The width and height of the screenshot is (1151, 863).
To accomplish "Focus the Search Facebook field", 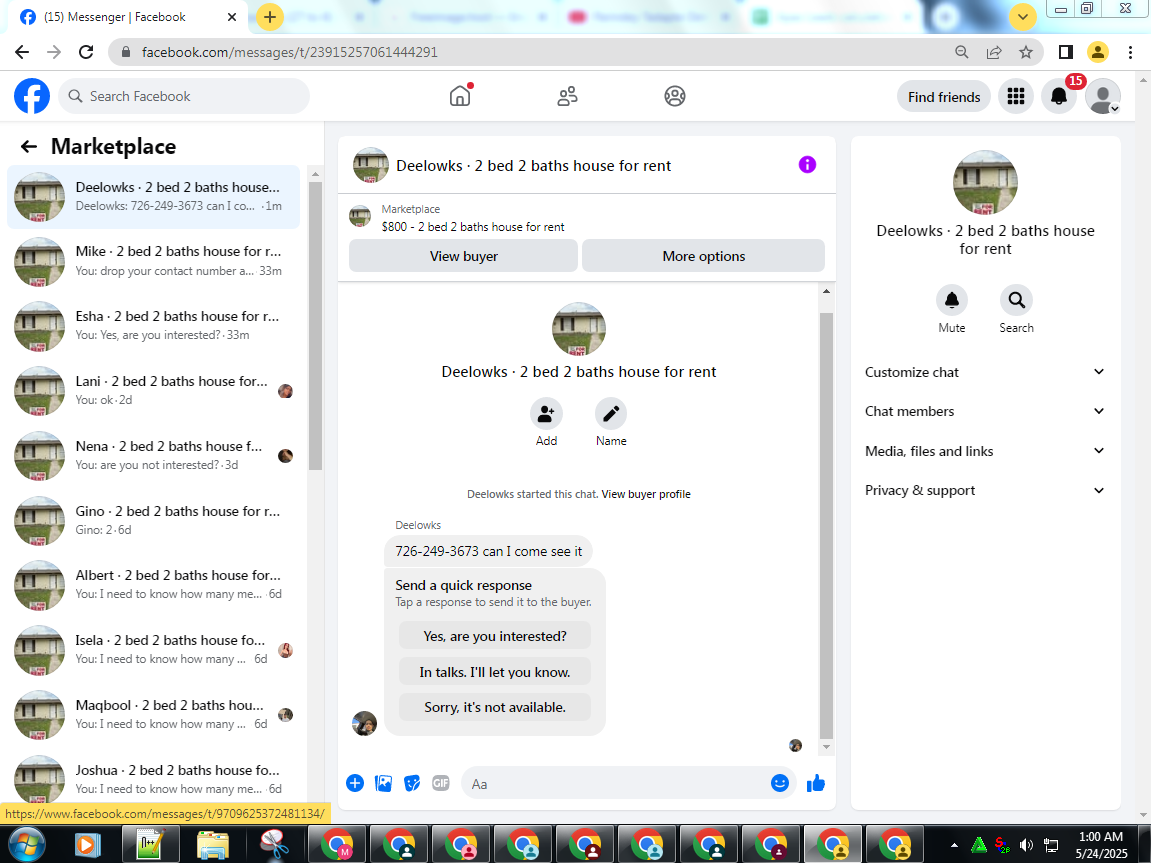I will click(x=184, y=96).
